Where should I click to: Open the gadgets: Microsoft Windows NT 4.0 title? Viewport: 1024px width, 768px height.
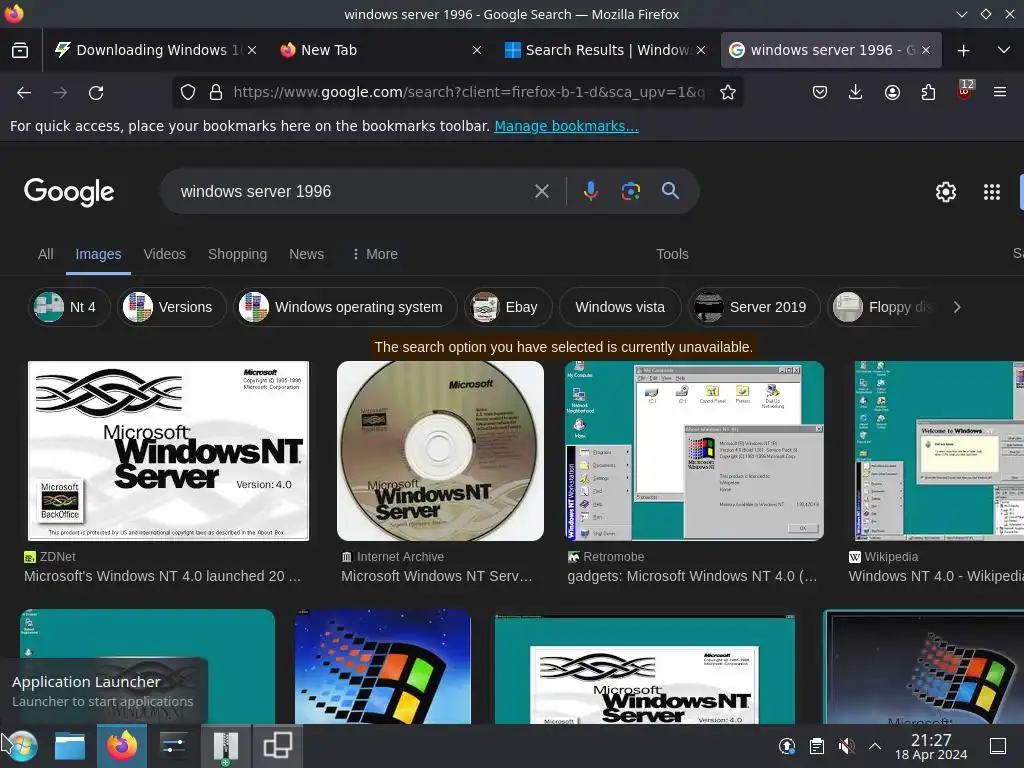point(692,576)
